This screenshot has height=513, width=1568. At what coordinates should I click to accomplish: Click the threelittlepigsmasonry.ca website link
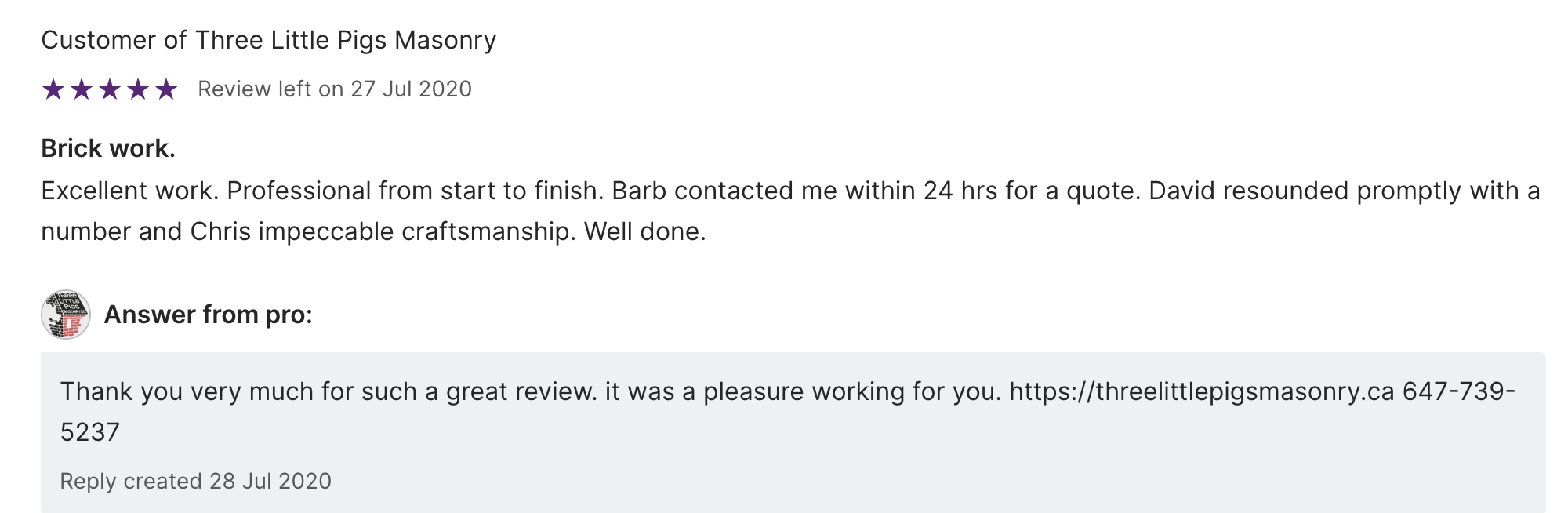(x=1201, y=391)
